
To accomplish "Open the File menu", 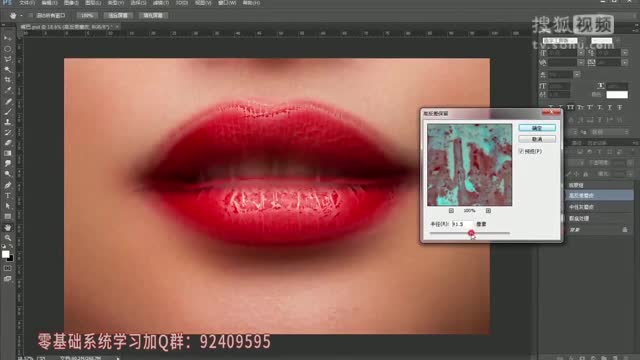I will (27, 2).
